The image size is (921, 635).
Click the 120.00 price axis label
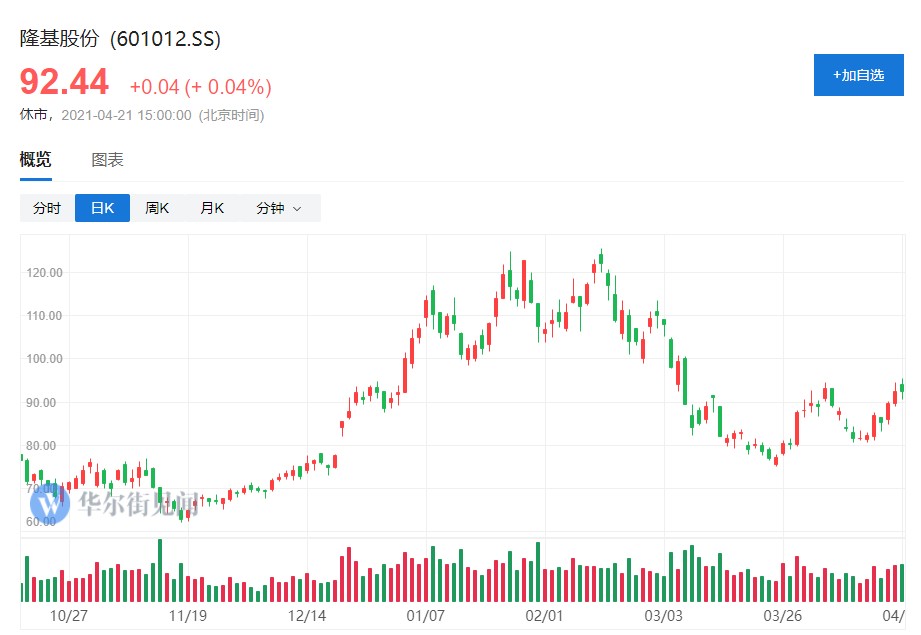[x=43, y=272]
